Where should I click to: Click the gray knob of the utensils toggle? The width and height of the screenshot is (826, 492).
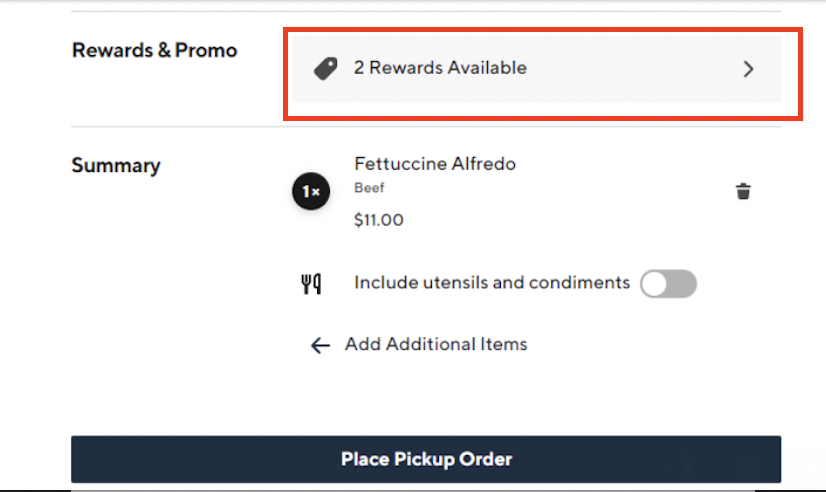click(655, 284)
